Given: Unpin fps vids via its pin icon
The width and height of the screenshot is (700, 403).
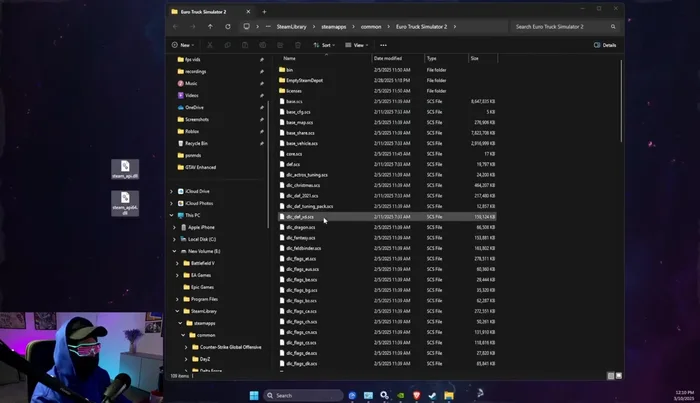Looking at the screenshot, I should coord(262,59).
